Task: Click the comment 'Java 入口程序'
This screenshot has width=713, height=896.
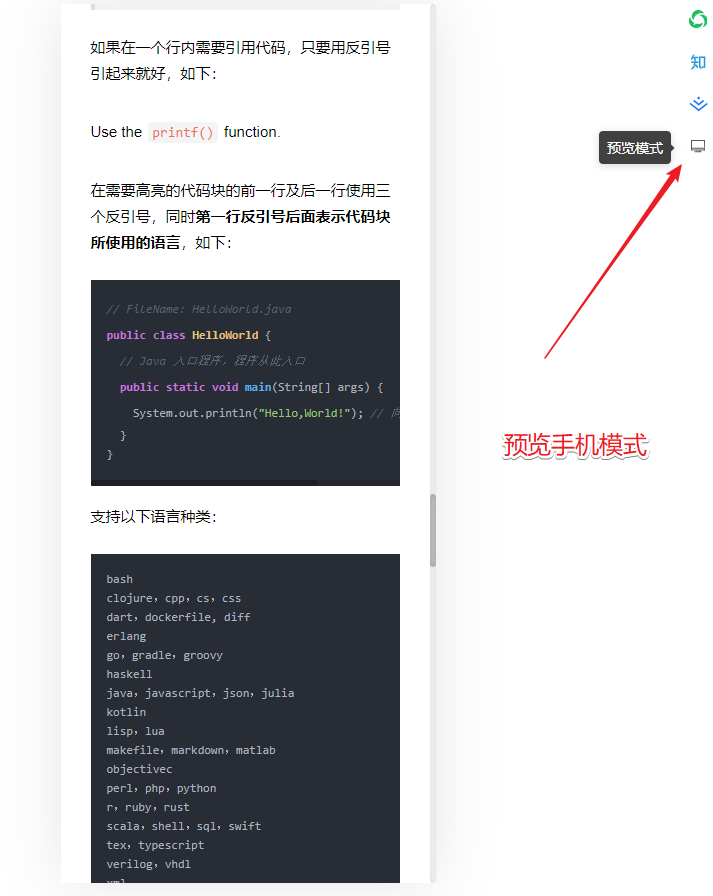Action: click(213, 361)
